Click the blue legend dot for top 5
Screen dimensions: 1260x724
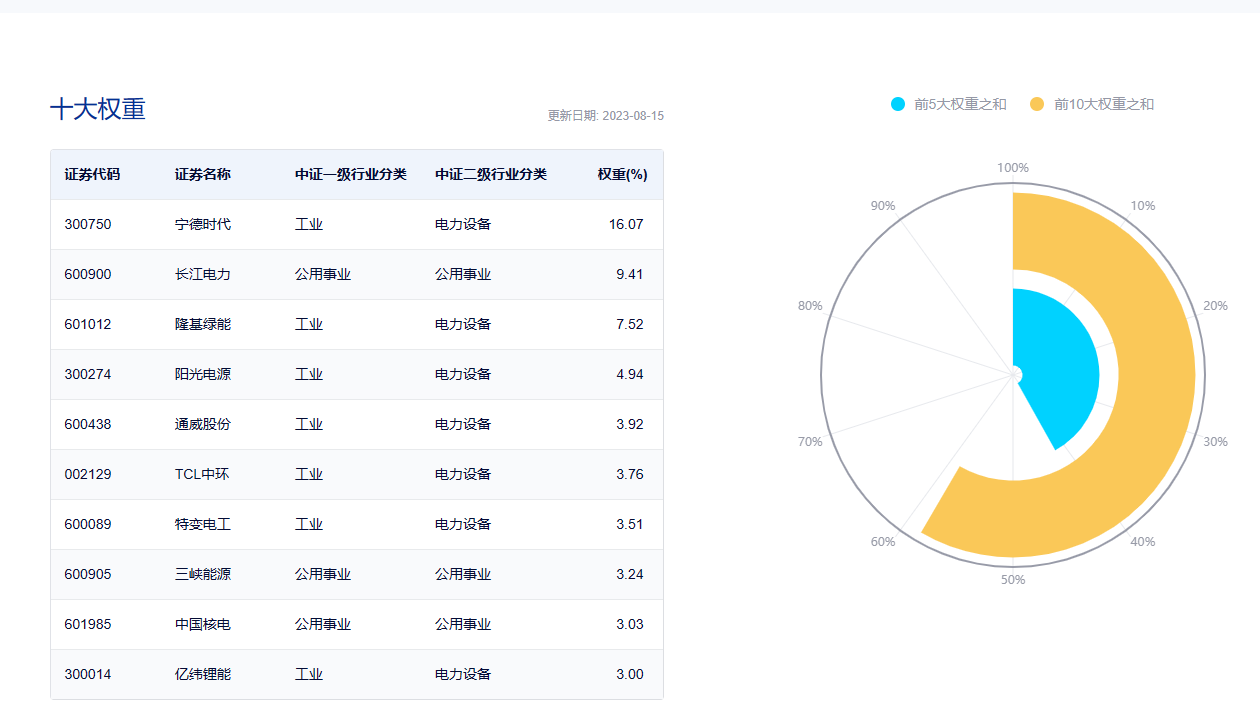click(x=898, y=104)
